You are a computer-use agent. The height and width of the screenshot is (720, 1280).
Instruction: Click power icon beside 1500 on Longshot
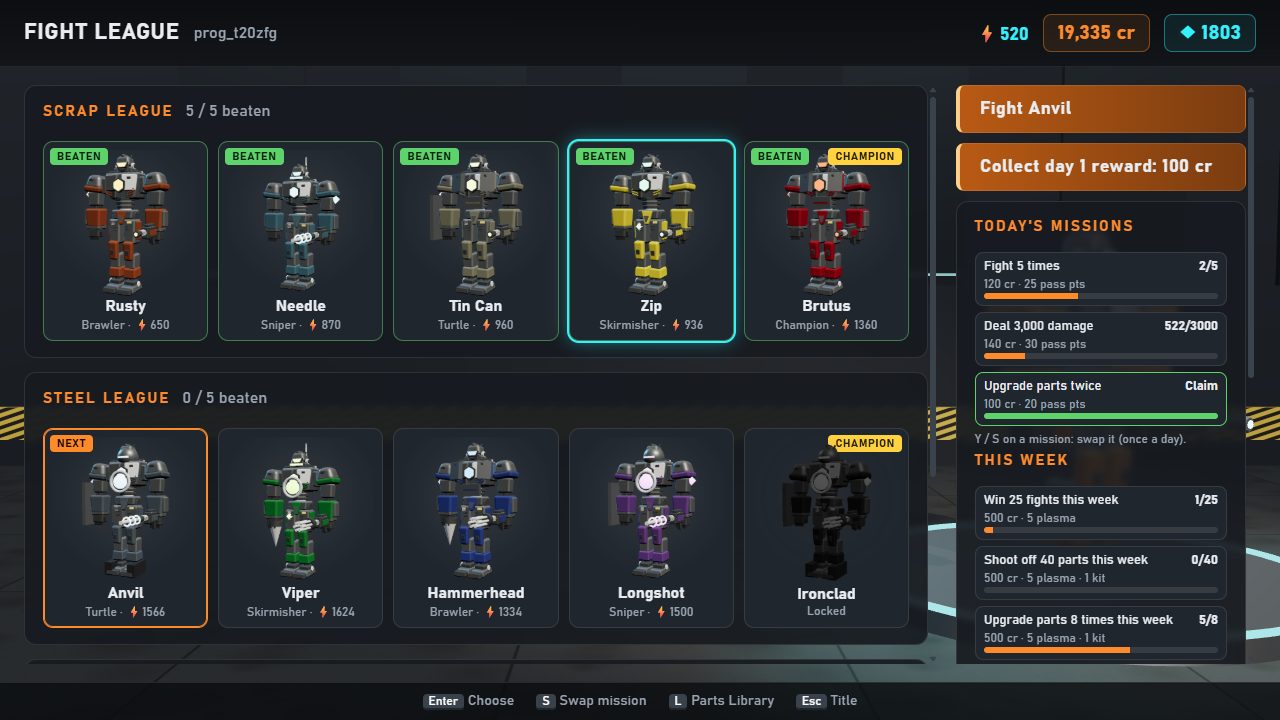coord(661,612)
